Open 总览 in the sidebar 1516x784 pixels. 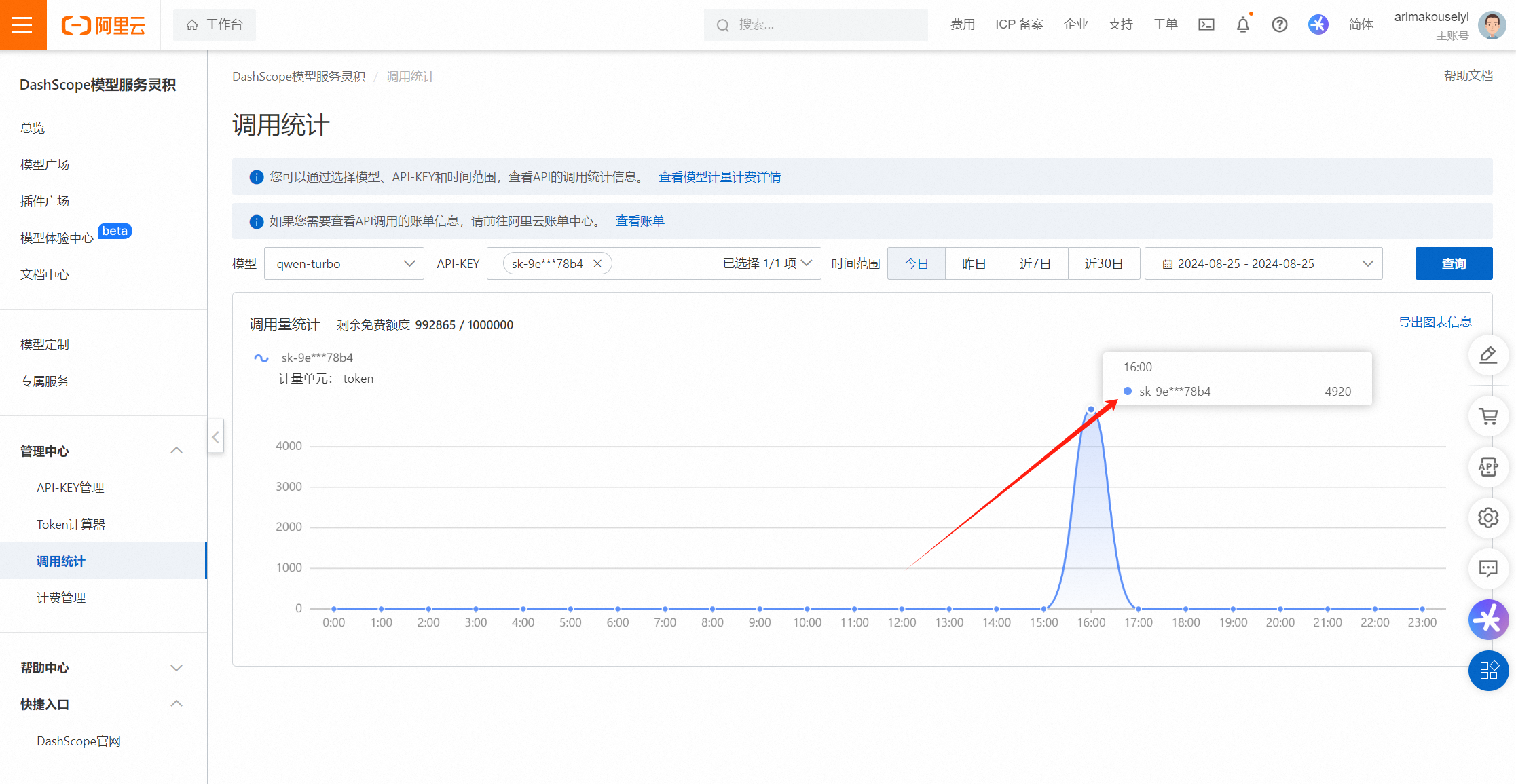[33, 128]
